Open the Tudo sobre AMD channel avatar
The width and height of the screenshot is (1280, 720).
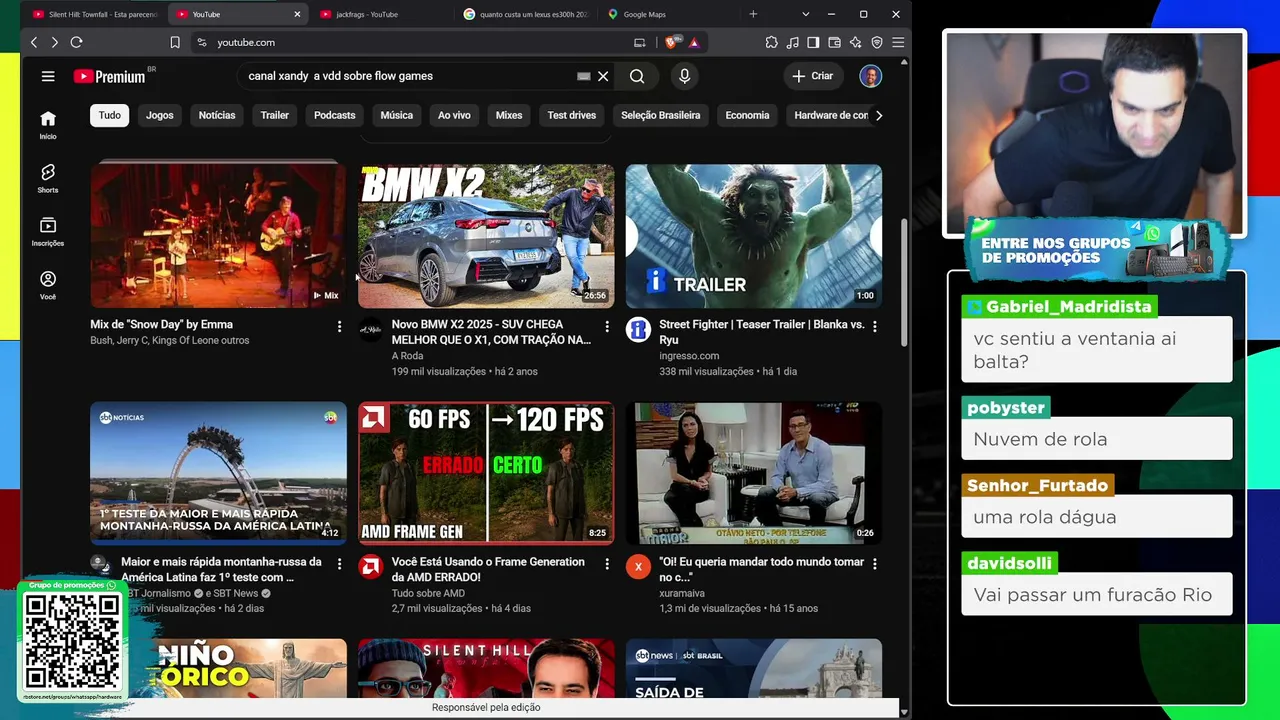coord(370,567)
